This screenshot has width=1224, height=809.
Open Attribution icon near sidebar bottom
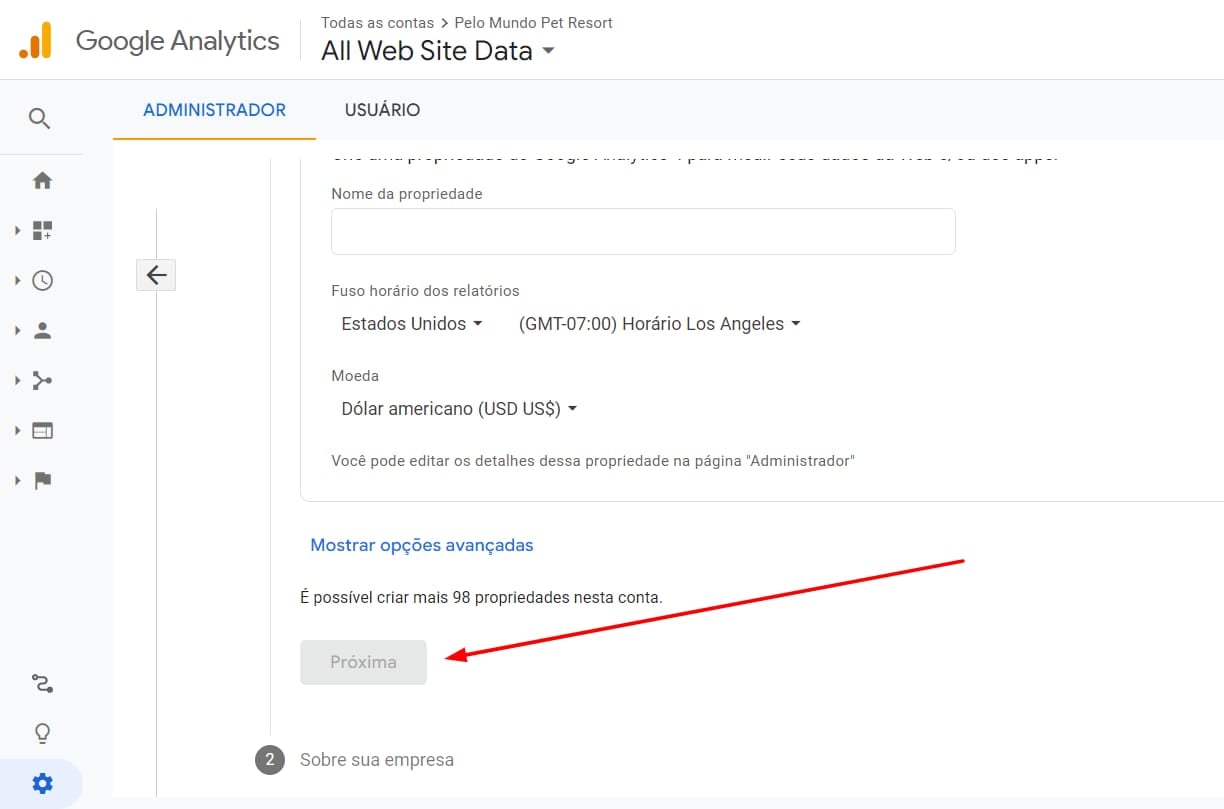[x=42, y=684]
